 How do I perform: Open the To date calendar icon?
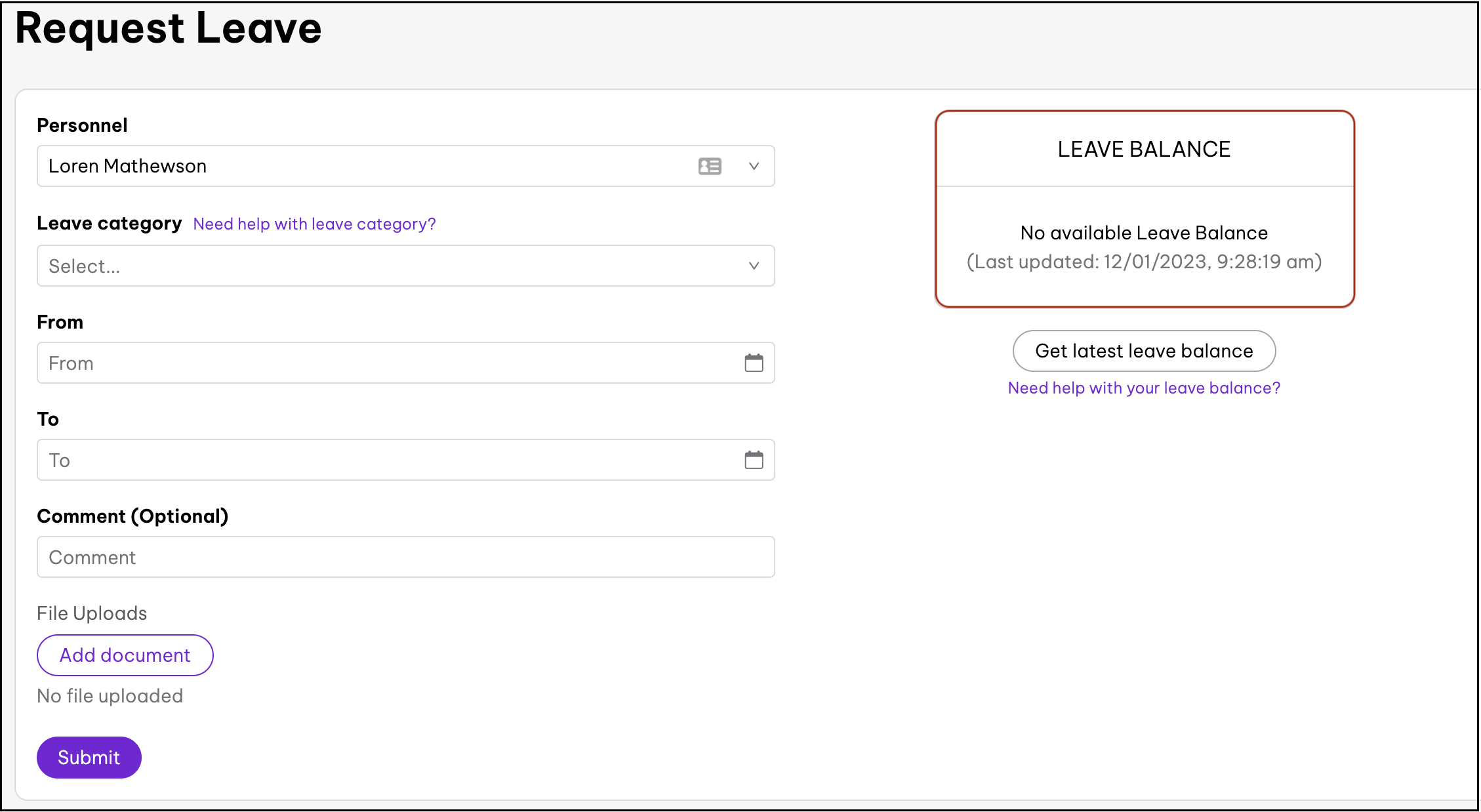(x=754, y=460)
